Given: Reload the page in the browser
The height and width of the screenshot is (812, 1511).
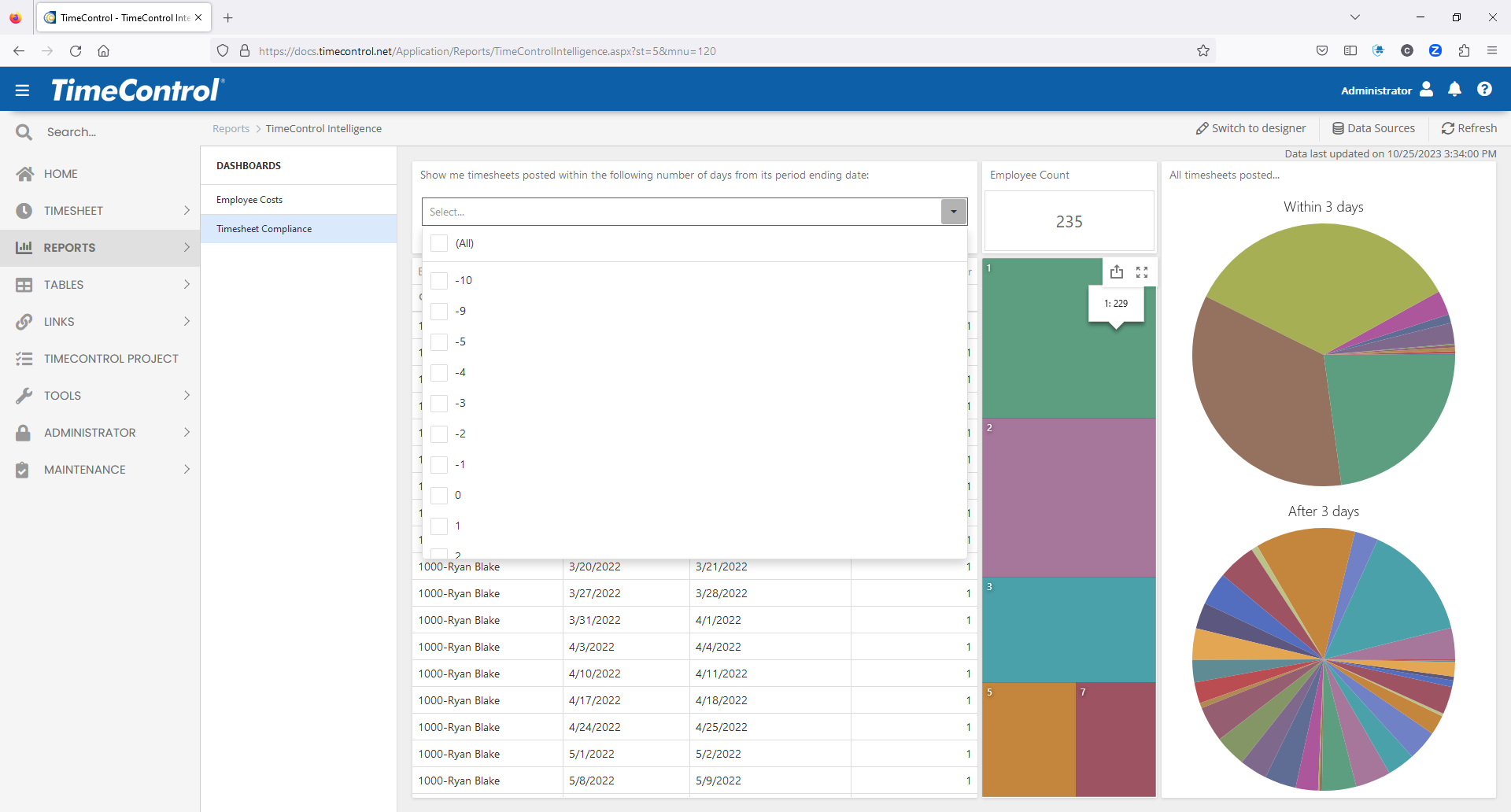Looking at the screenshot, I should [76, 50].
